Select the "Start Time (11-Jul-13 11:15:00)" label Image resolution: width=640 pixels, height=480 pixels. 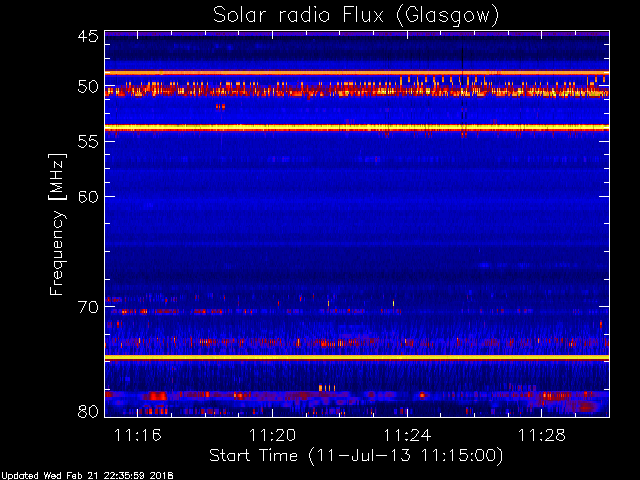(x=356, y=456)
